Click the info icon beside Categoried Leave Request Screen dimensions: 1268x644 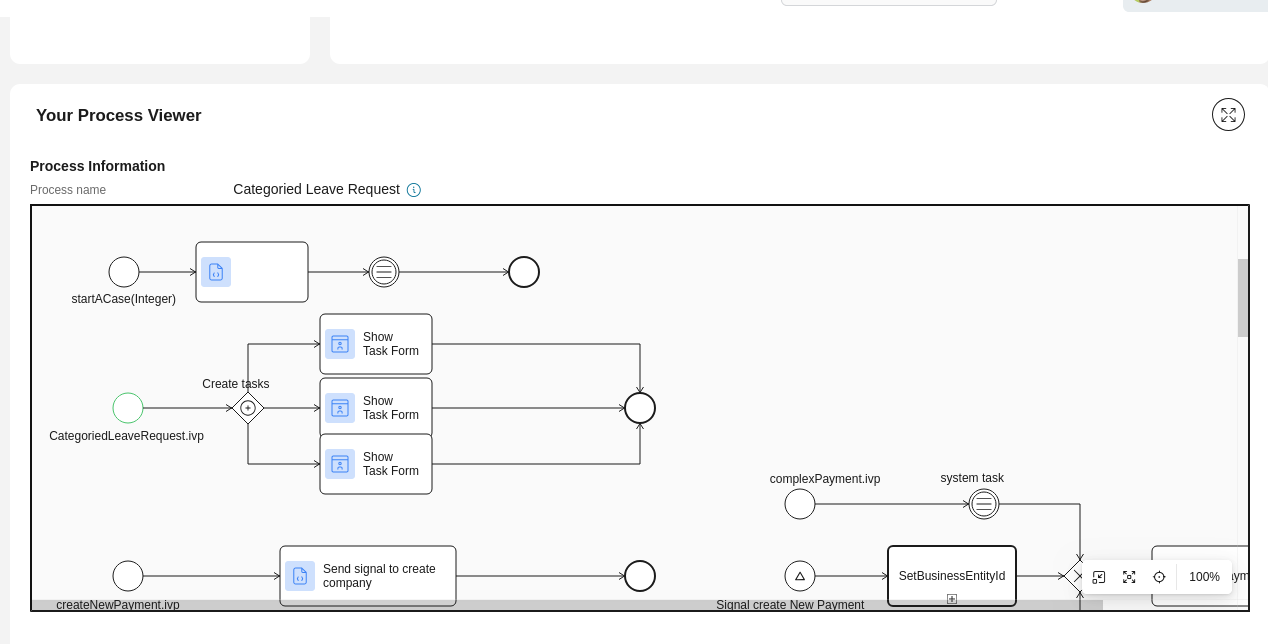tap(413, 190)
